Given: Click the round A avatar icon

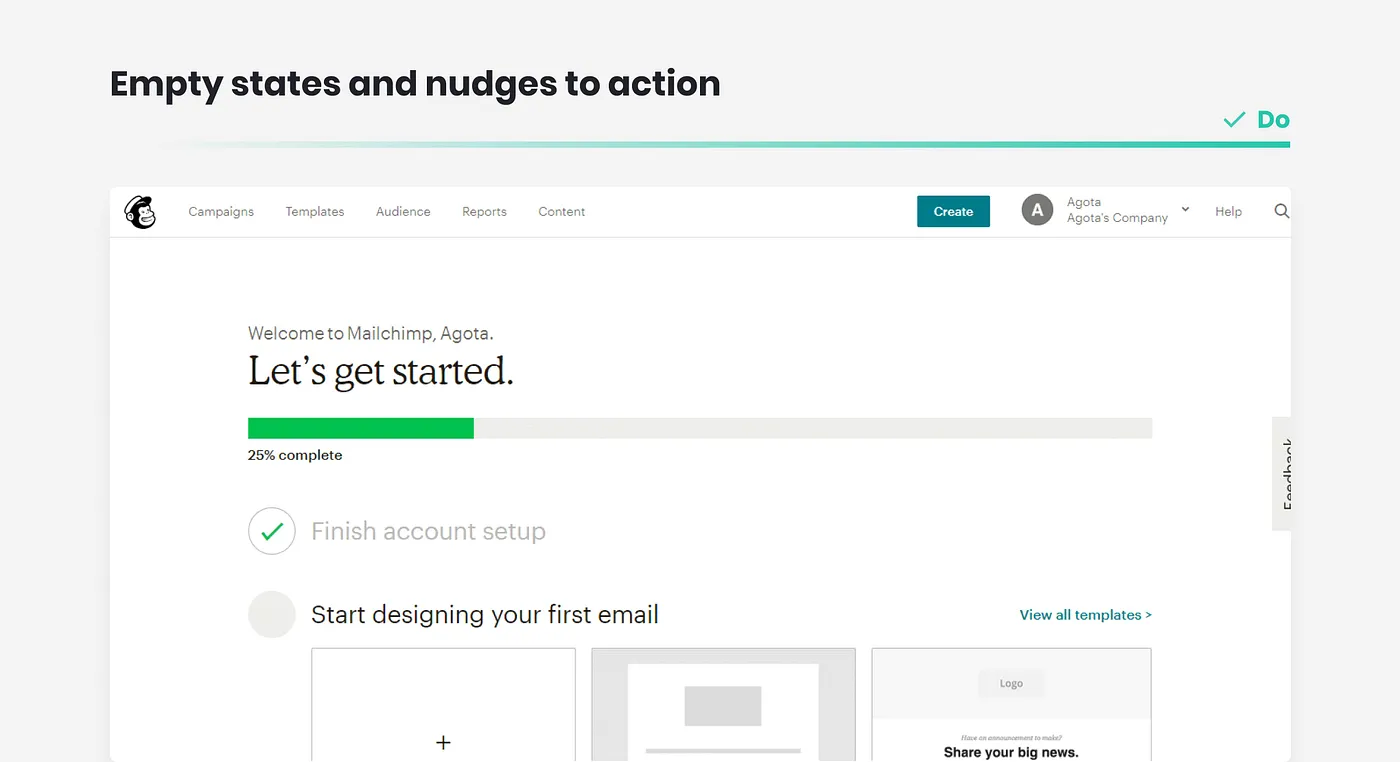Looking at the screenshot, I should click(x=1037, y=210).
